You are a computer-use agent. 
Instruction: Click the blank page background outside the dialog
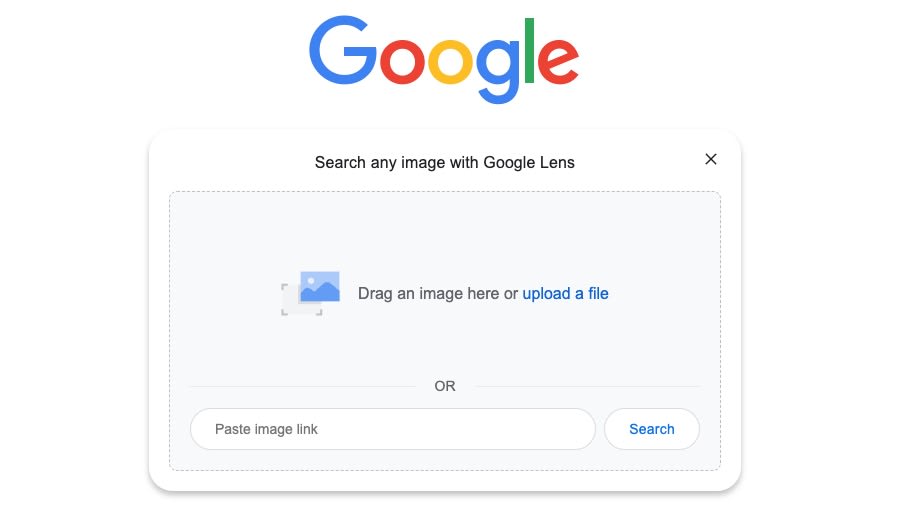coord(820,300)
